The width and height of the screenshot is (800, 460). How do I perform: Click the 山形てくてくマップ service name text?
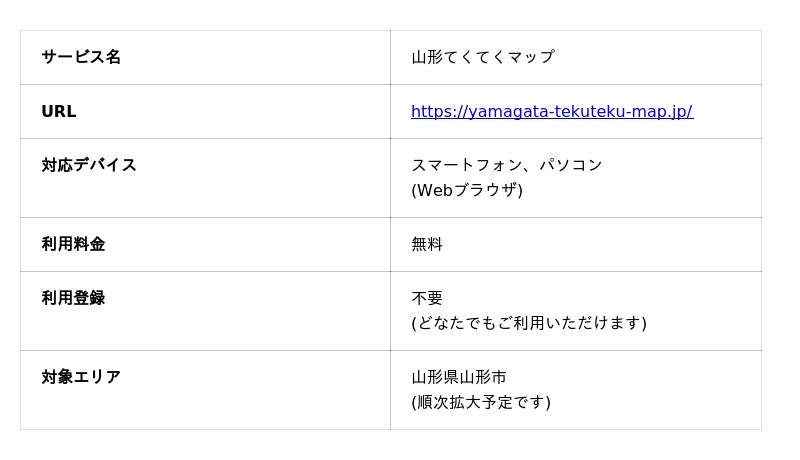(x=482, y=57)
